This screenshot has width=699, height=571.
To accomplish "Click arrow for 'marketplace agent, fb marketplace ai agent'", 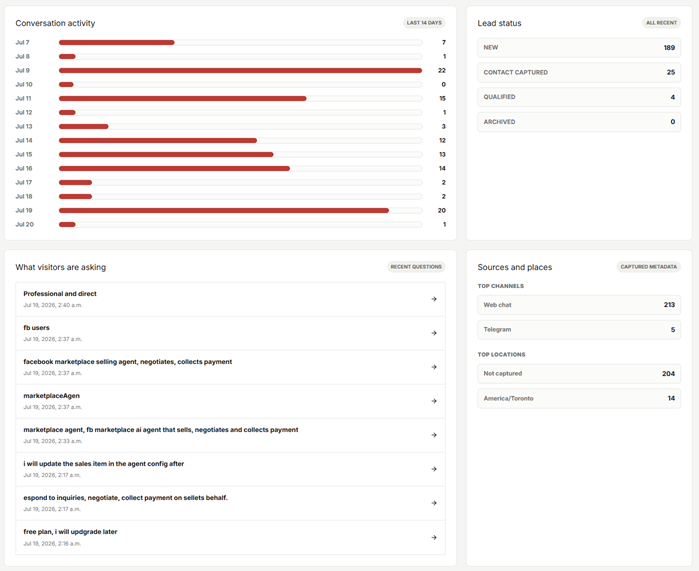I will (434, 435).
